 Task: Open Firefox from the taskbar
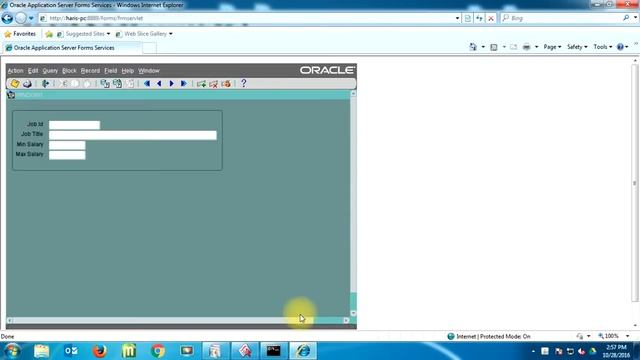pyautogui.click(x=100, y=351)
